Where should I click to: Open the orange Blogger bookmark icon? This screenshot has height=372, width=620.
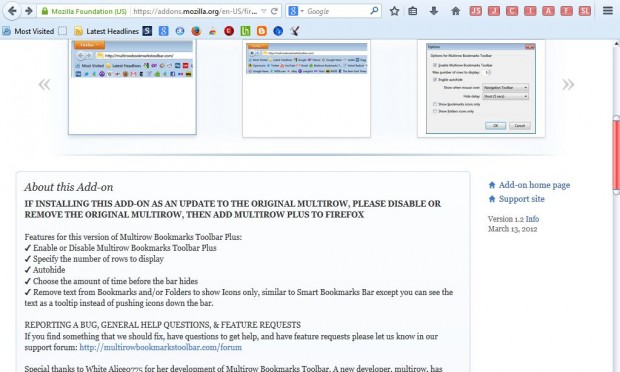pyautogui.click(x=262, y=31)
